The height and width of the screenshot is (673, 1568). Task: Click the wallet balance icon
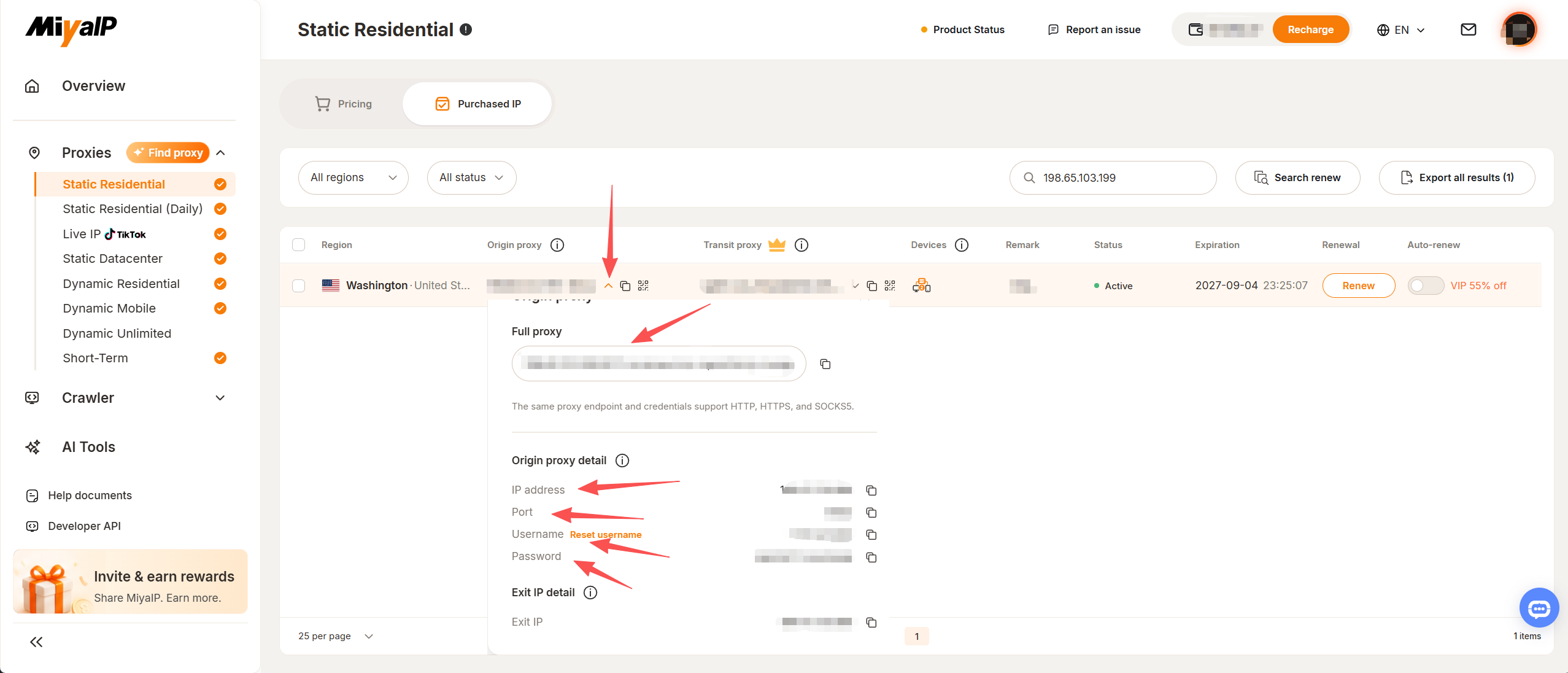pos(1195,29)
